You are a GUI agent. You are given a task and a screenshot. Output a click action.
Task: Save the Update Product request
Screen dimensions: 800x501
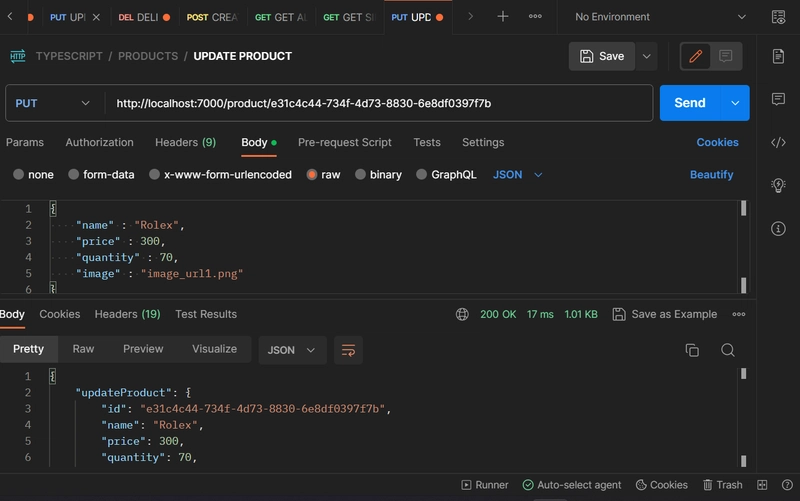click(x=602, y=56)
